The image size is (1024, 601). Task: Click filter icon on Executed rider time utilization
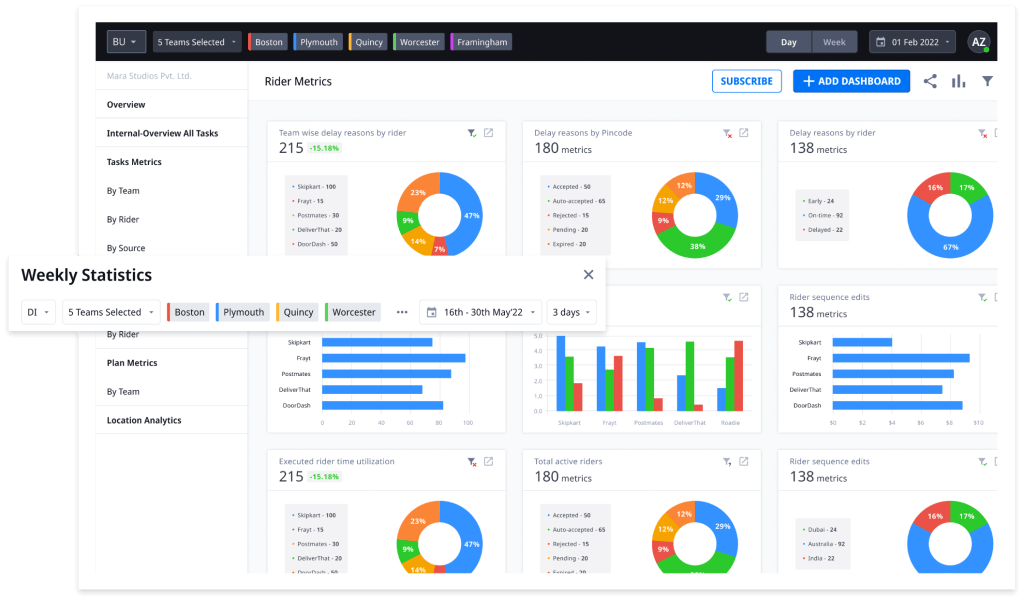click(x=472, y=462)
